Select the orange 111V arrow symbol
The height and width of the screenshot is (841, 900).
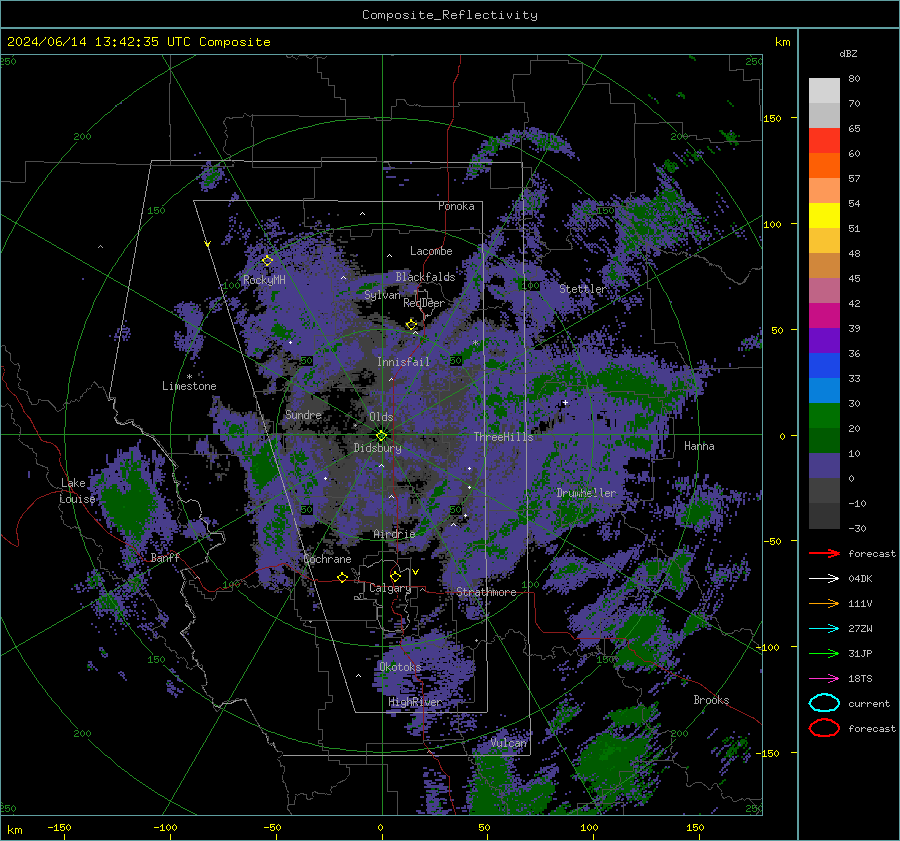824,603
